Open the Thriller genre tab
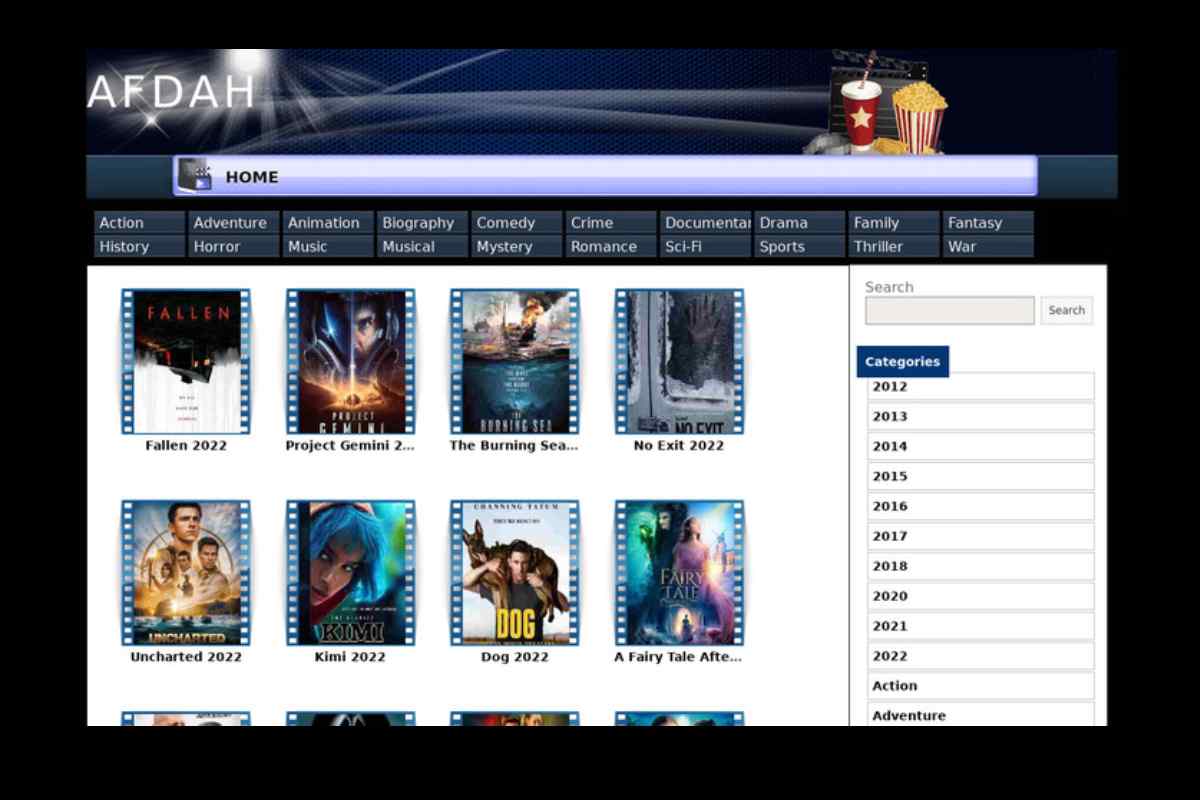Screen dimensions: 1200x800 [894, 247]
